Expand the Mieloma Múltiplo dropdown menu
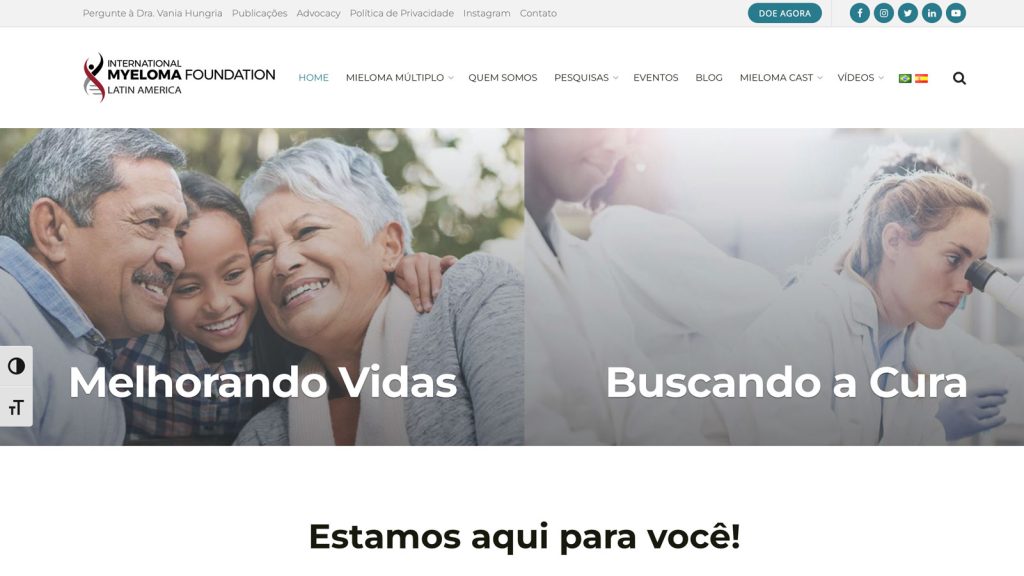The width and height of the screenshot is (1024, 576). pos(399,78)
